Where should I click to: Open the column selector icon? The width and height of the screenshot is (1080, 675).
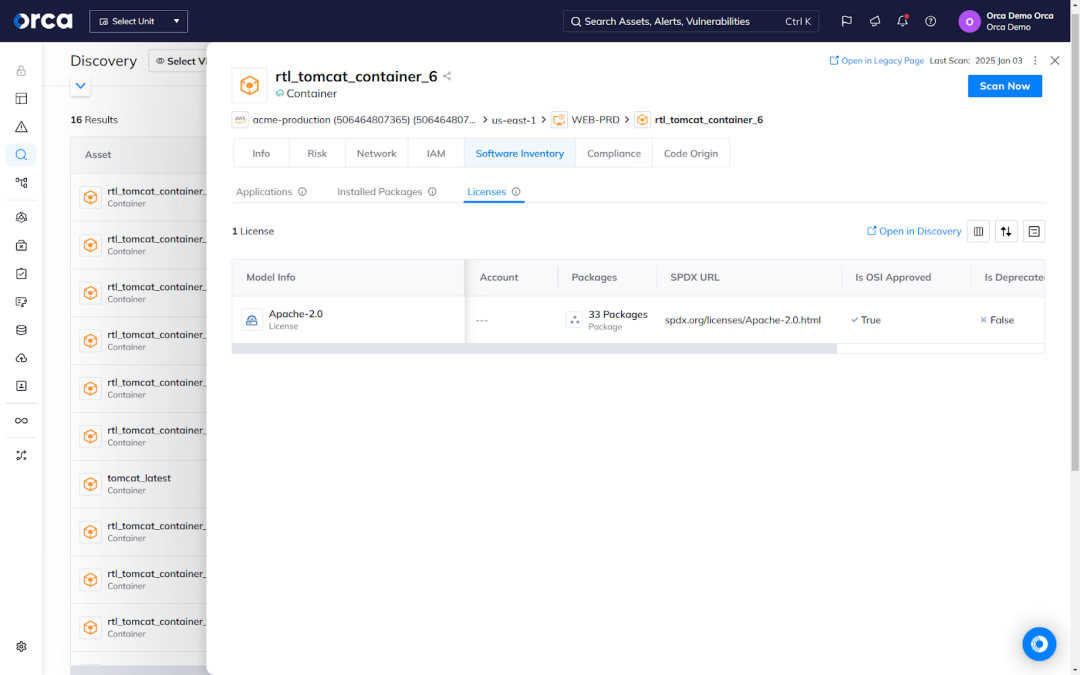coord(978,231)
